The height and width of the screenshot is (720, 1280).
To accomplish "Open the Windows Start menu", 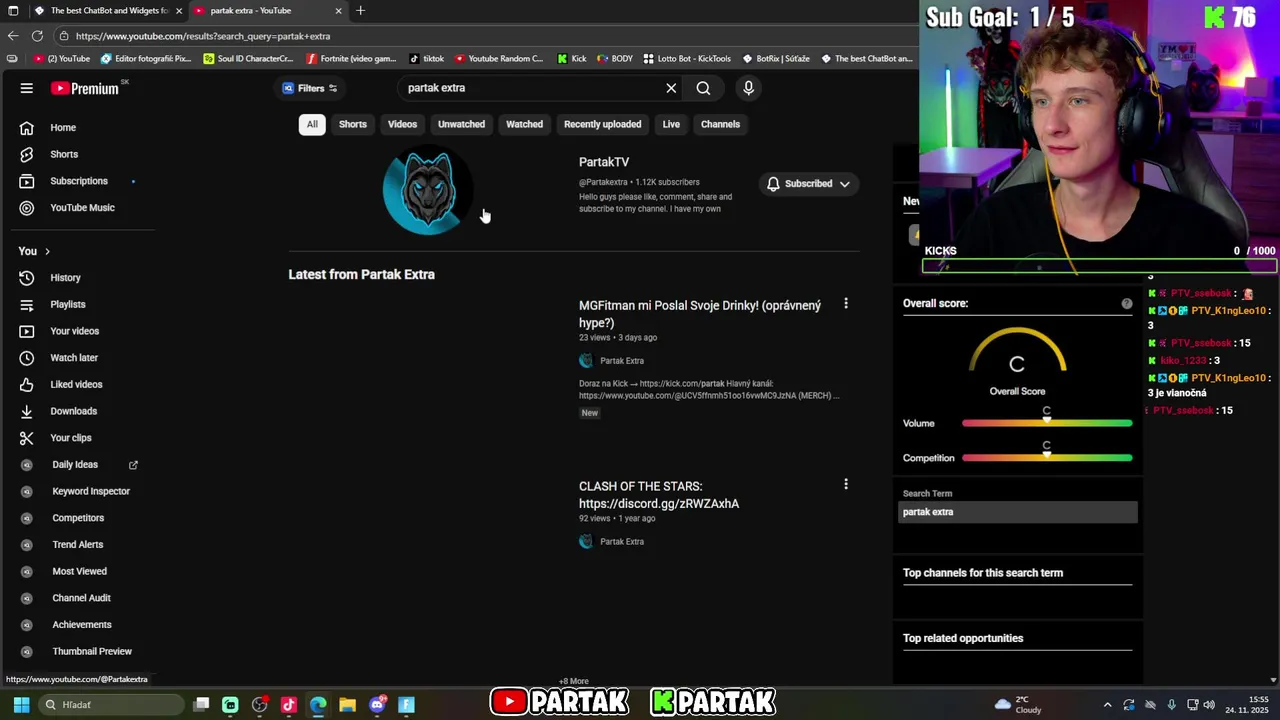I will pos(21,705).
